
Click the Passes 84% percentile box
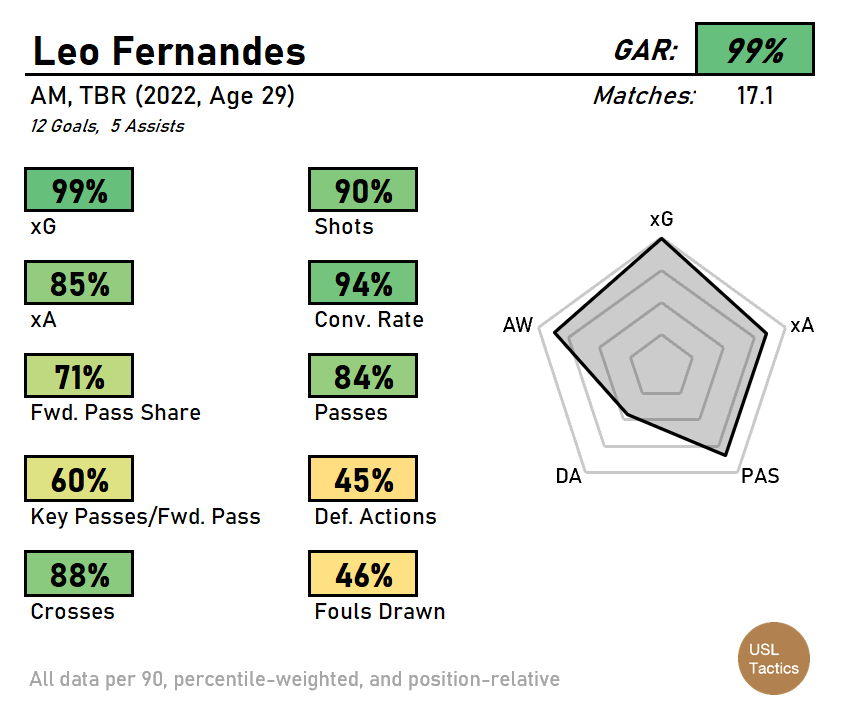click(363, 377)
